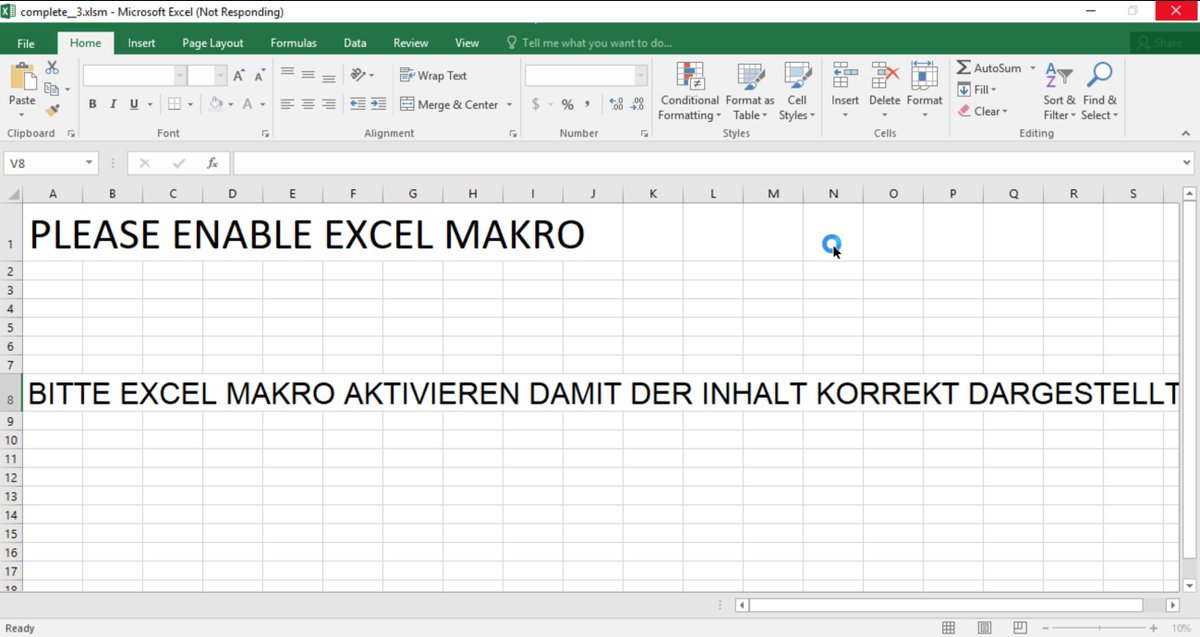Toggle Wrap Text

433,76
